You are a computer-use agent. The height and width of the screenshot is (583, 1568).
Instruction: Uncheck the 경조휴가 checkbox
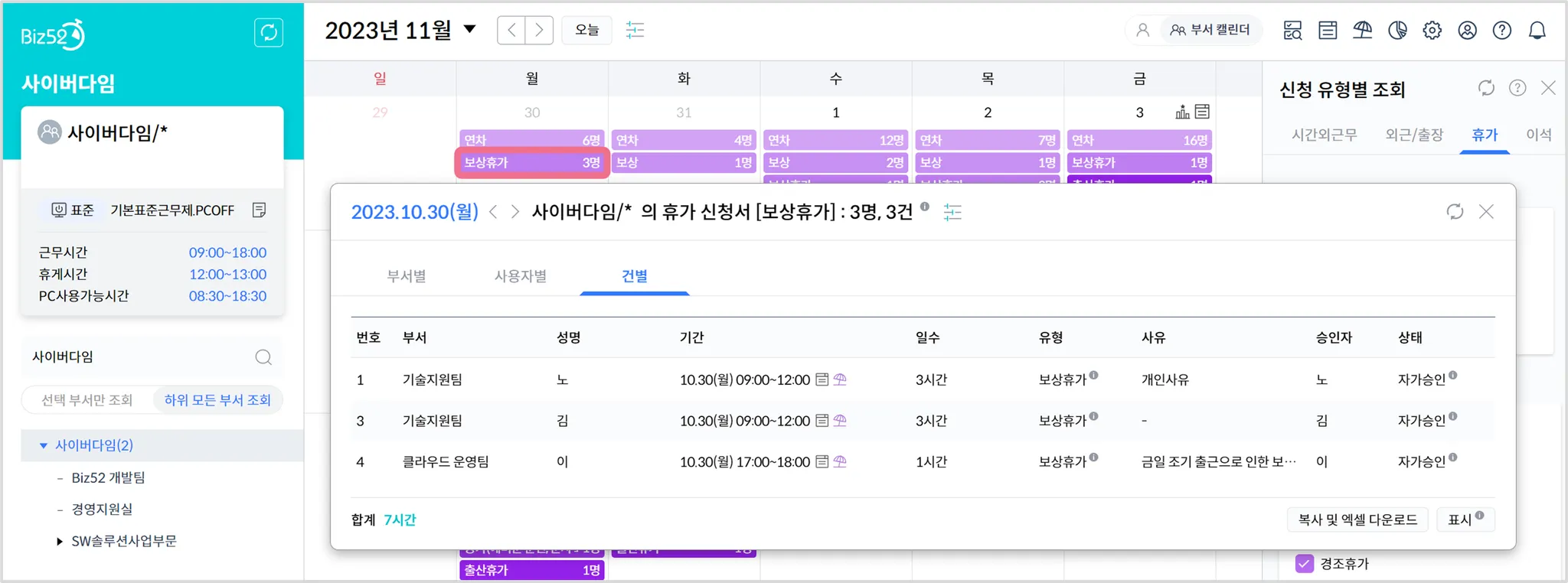coord(1305,564)
